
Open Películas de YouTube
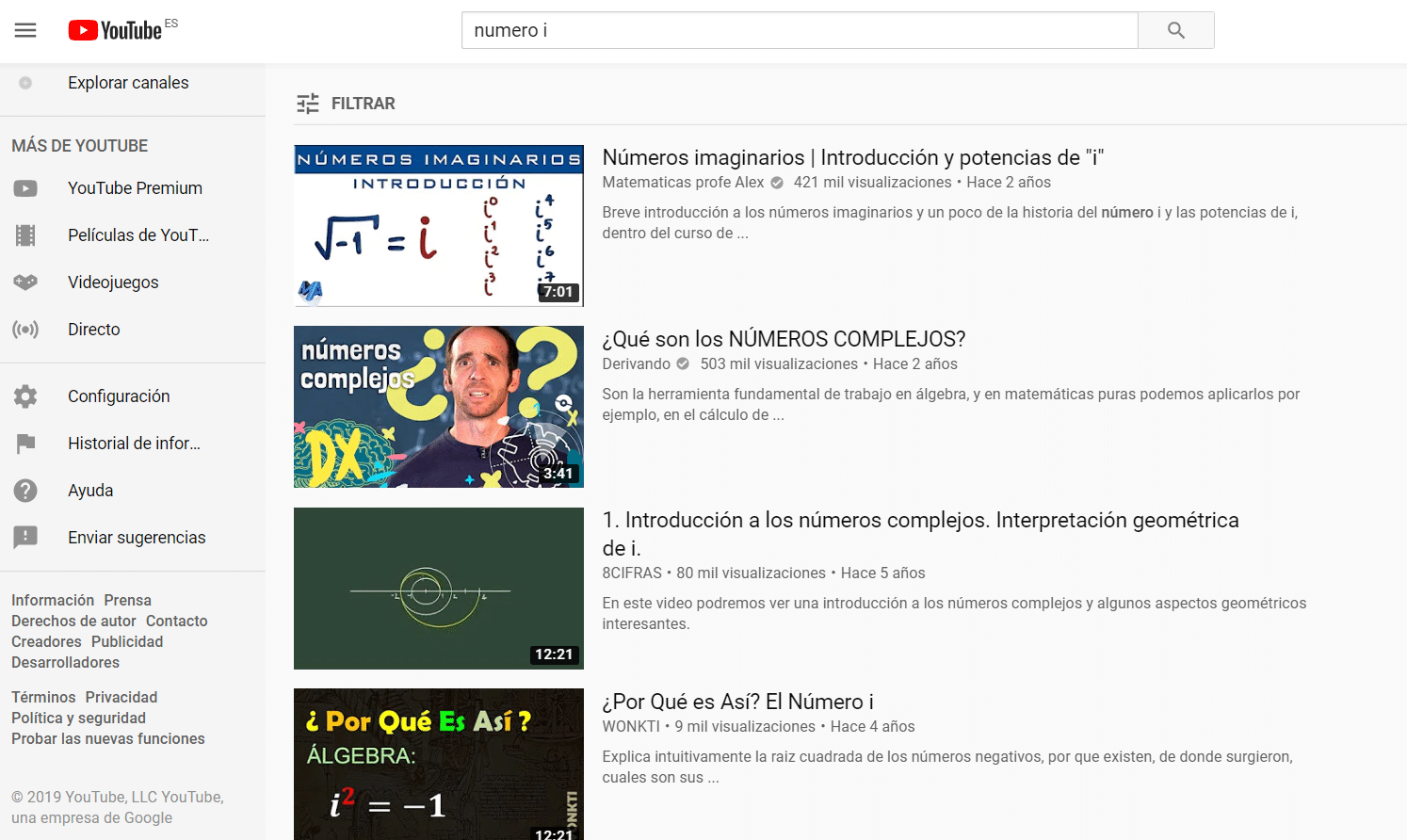[x=138, y=235]
